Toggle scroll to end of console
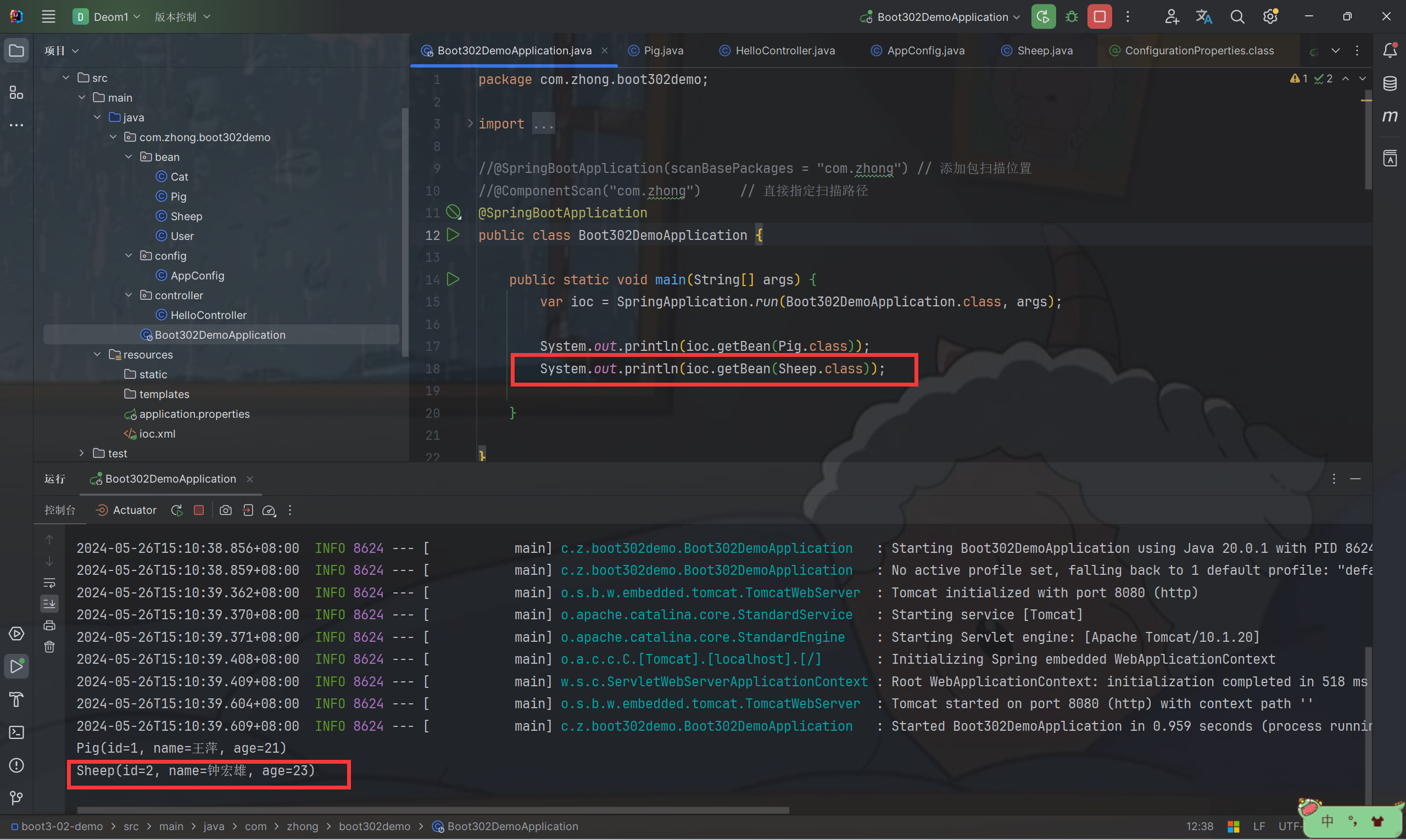This screenshot has height=840, width=1406. click(x=49, y=603)
